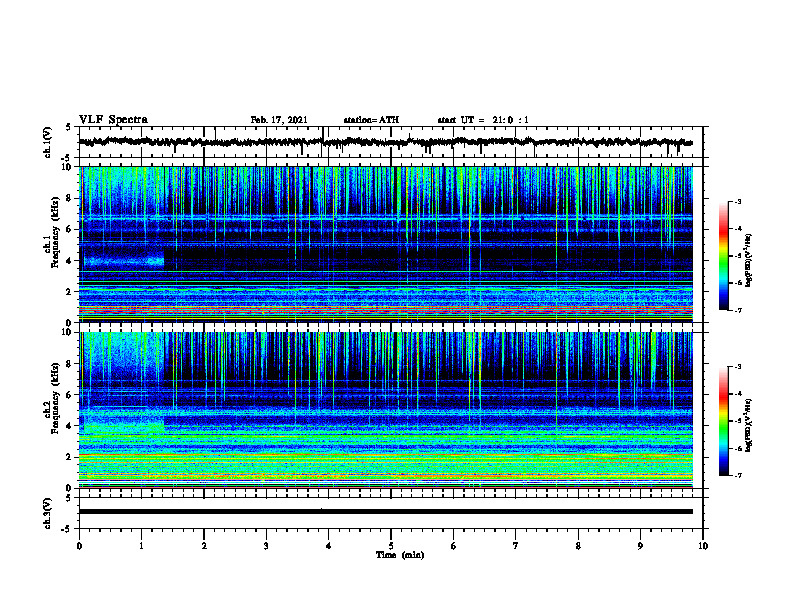The width and height of the screenshot is (792, 612).
Task: Click the "ch.3(V)" waveform axis label
Action: point(48,513)
